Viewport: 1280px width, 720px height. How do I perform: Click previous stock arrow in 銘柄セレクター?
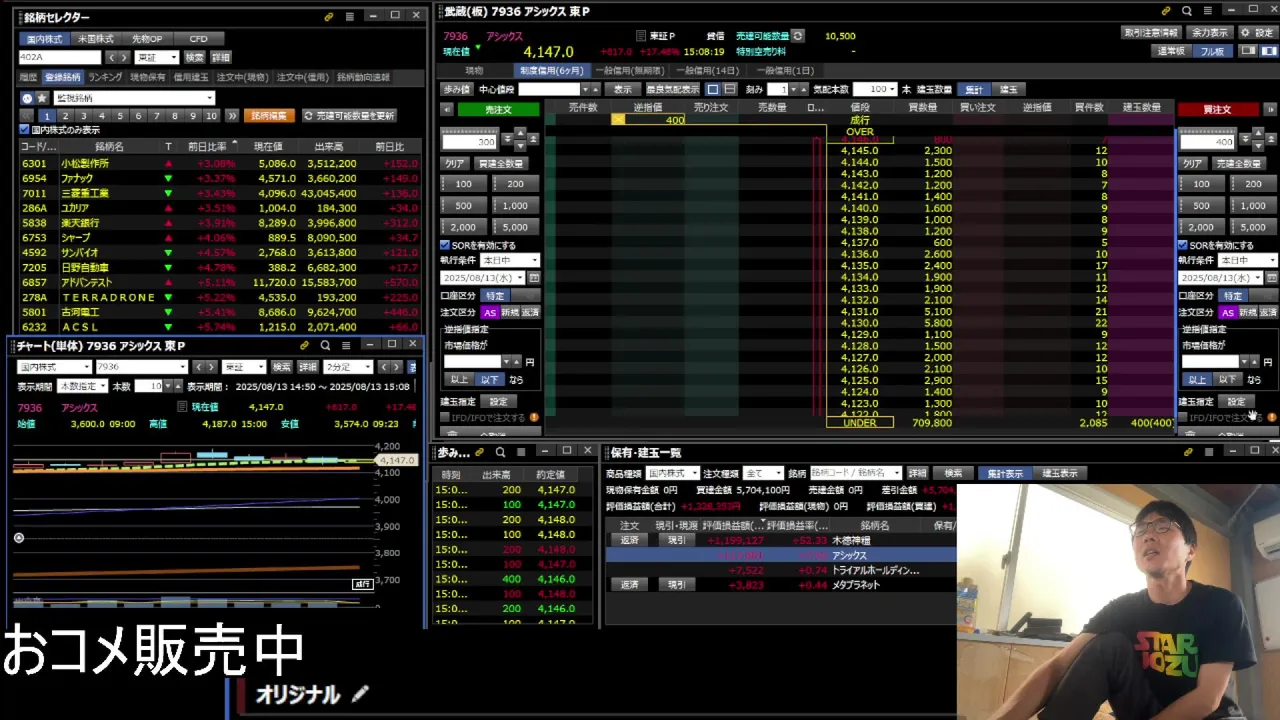pyautogui.click(x=112, y=58)
